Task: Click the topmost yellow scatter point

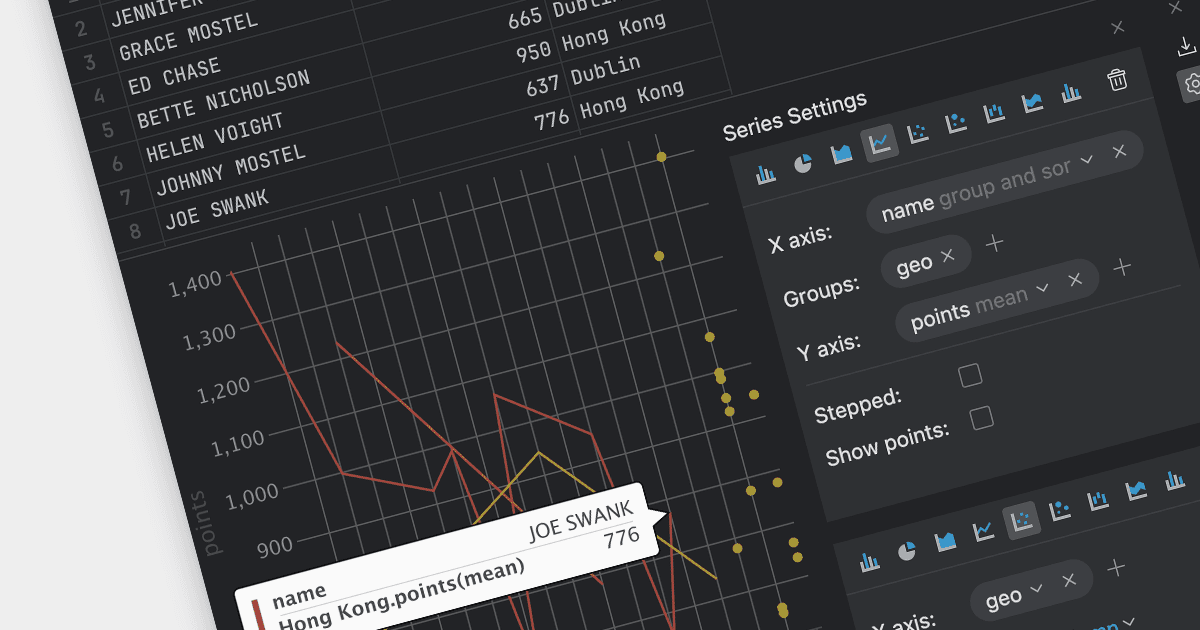Action: (661, 157)
